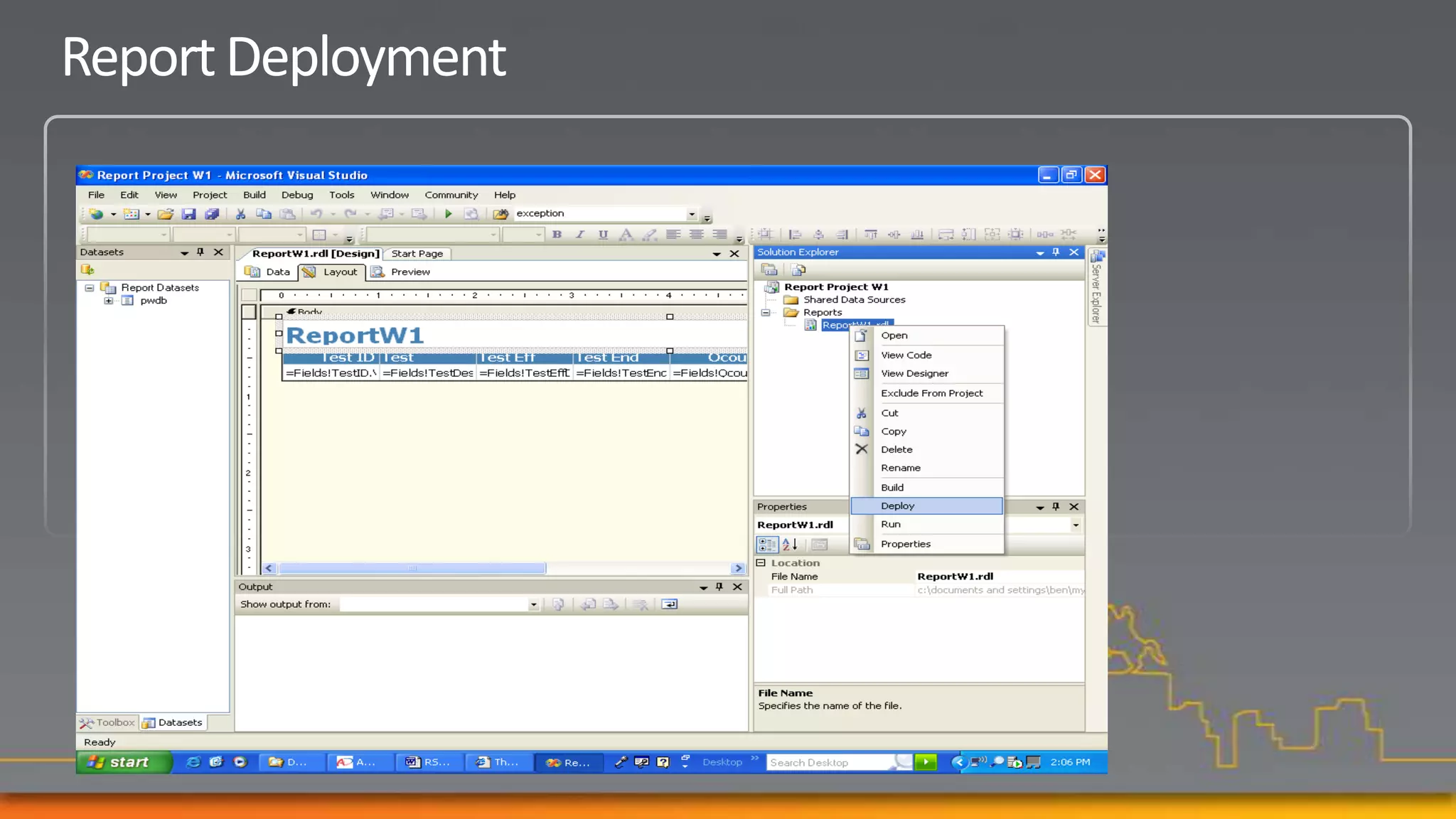Switch to the Data tab
The width and height of the screenshot is (1456, 819).
pos(268,272)
